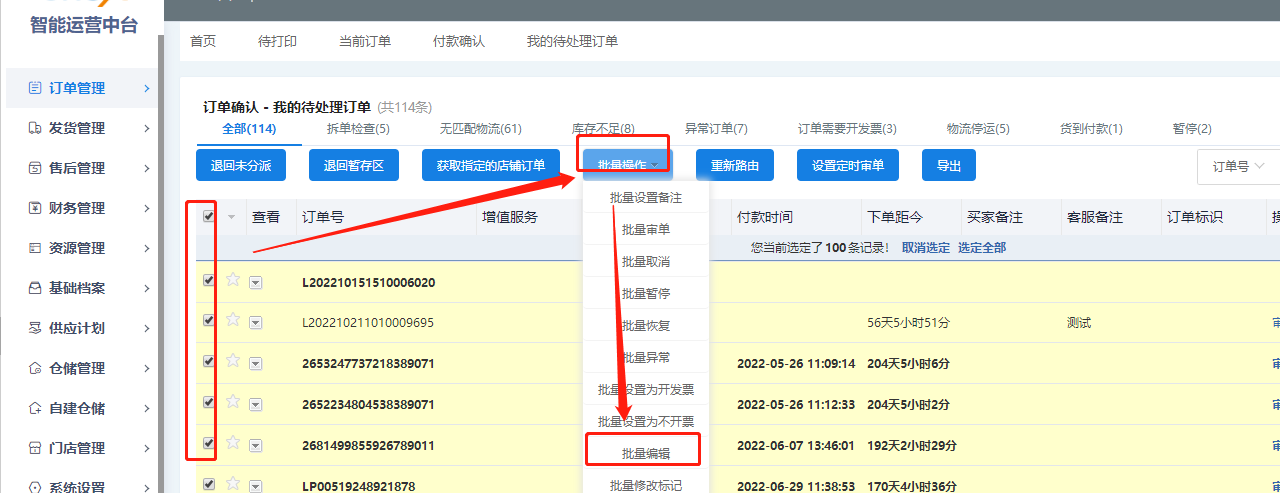Click the 基础档案 sidebar icon
The height and width of the screenshot is (493, 1280).
pos(35,288)
